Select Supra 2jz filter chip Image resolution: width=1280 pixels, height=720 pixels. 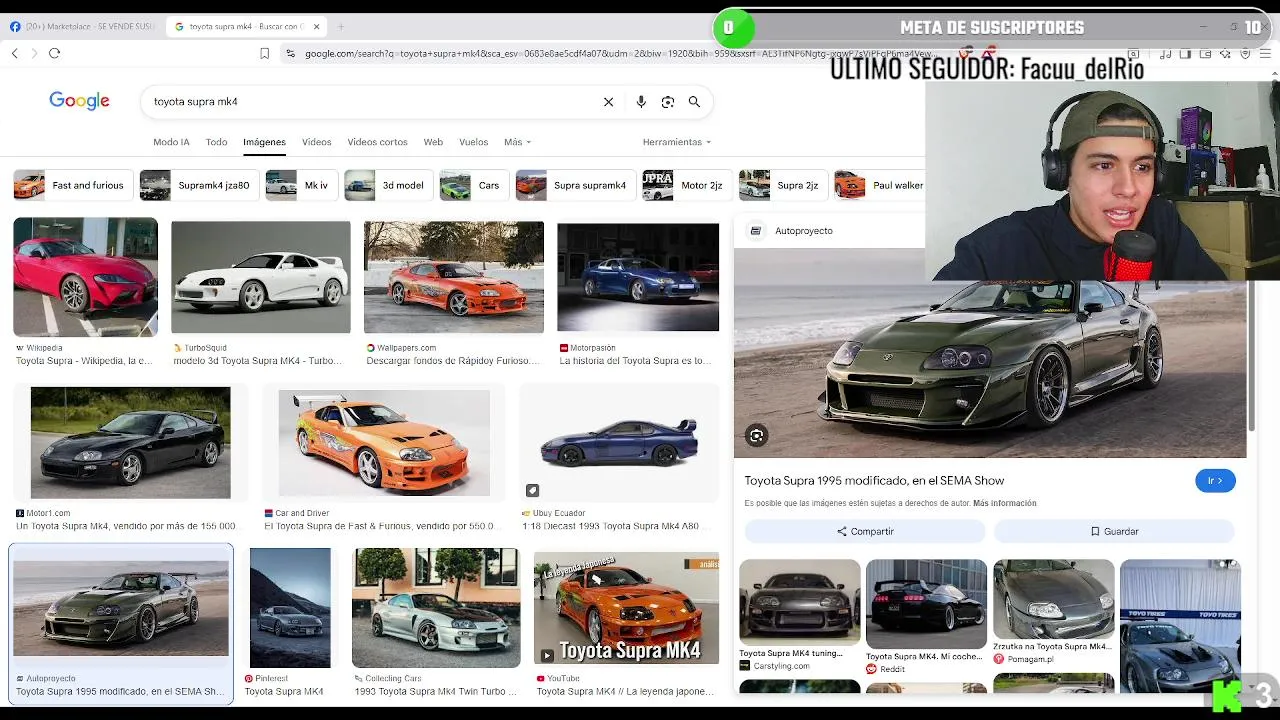point(781,185)
